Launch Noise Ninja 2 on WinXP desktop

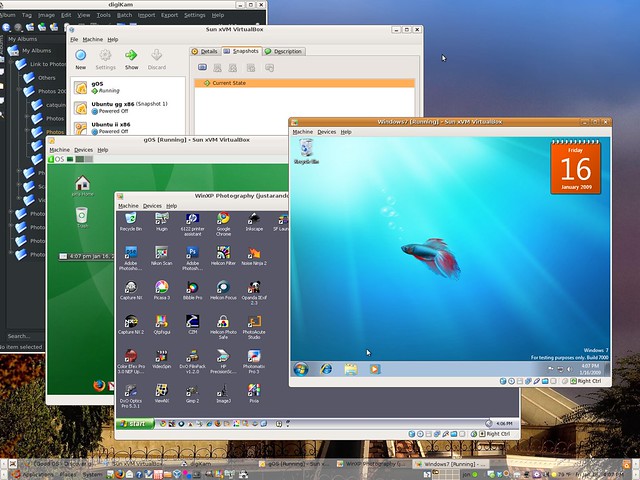(254, 256)
